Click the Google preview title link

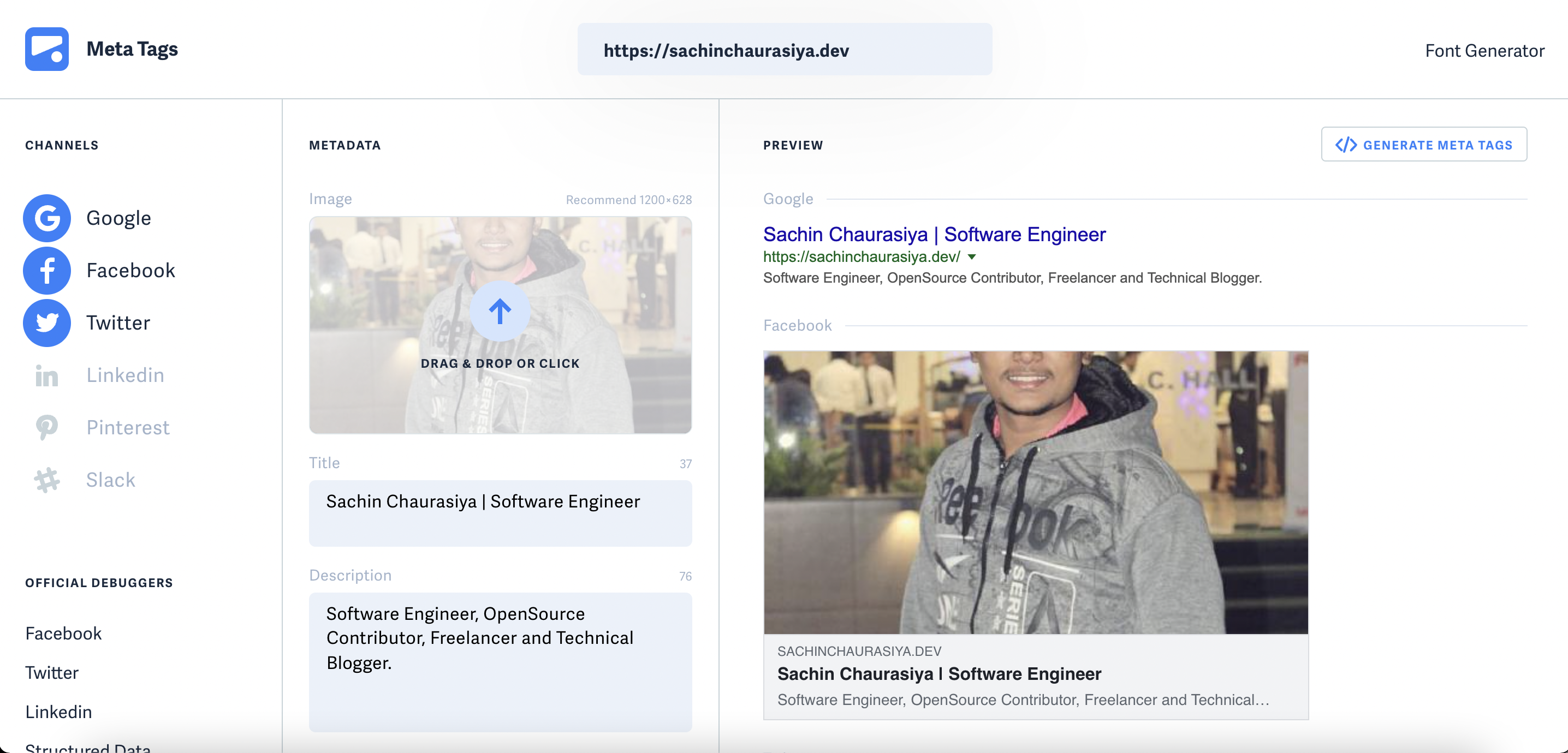[934, 234]
